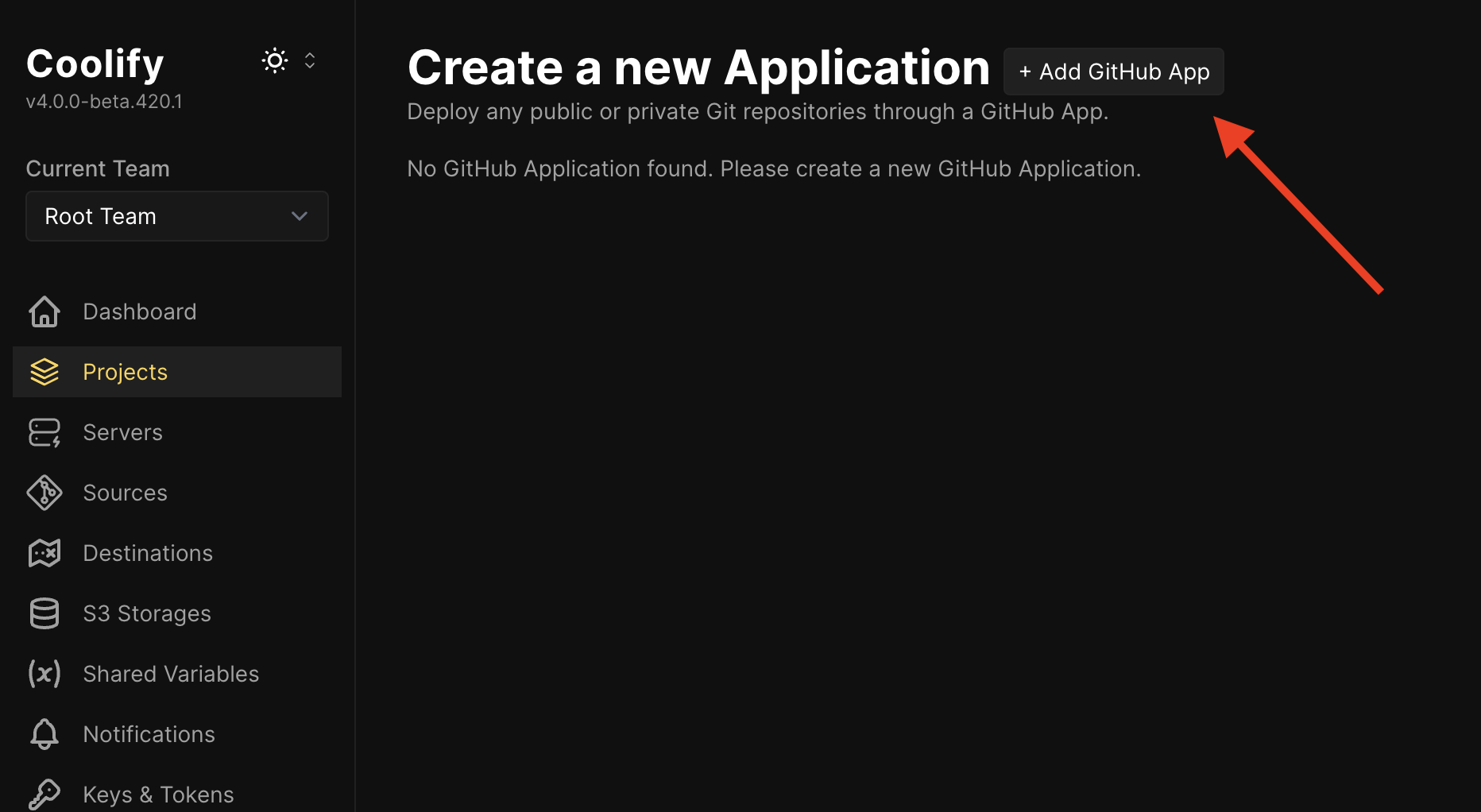Click the Projects layers icon
Screen dimensions: 1481x812
click(44, 372)
